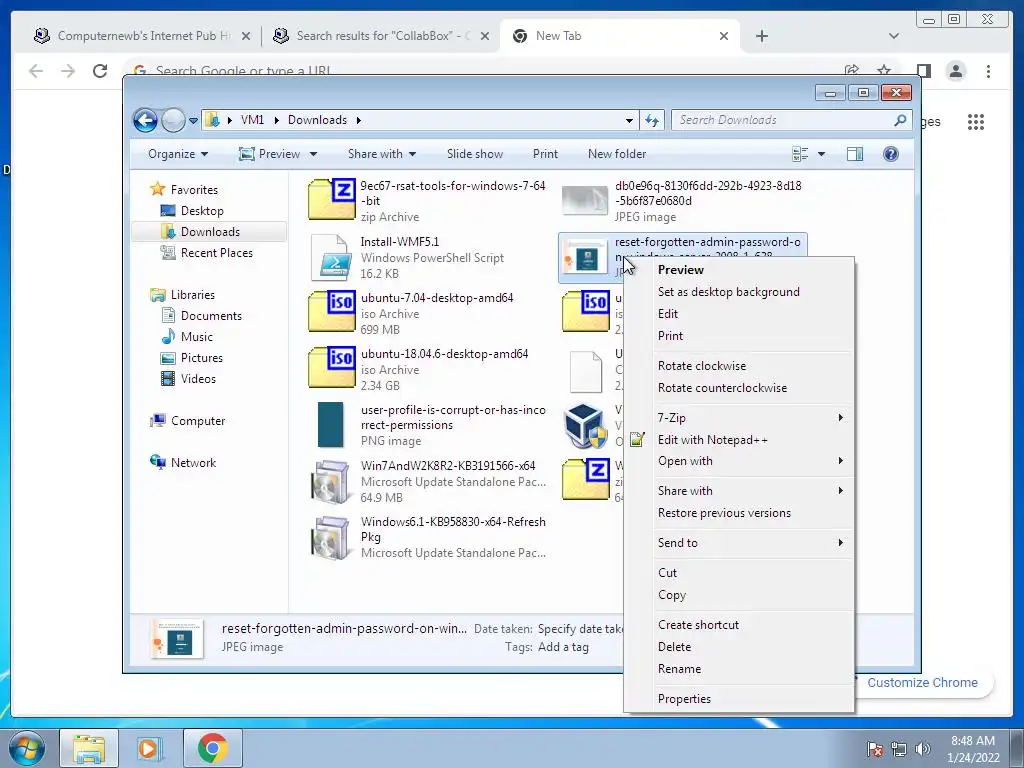Choose Set as desktop background
The width and height of the screenshot is (1024, 768).
point(728,292)
